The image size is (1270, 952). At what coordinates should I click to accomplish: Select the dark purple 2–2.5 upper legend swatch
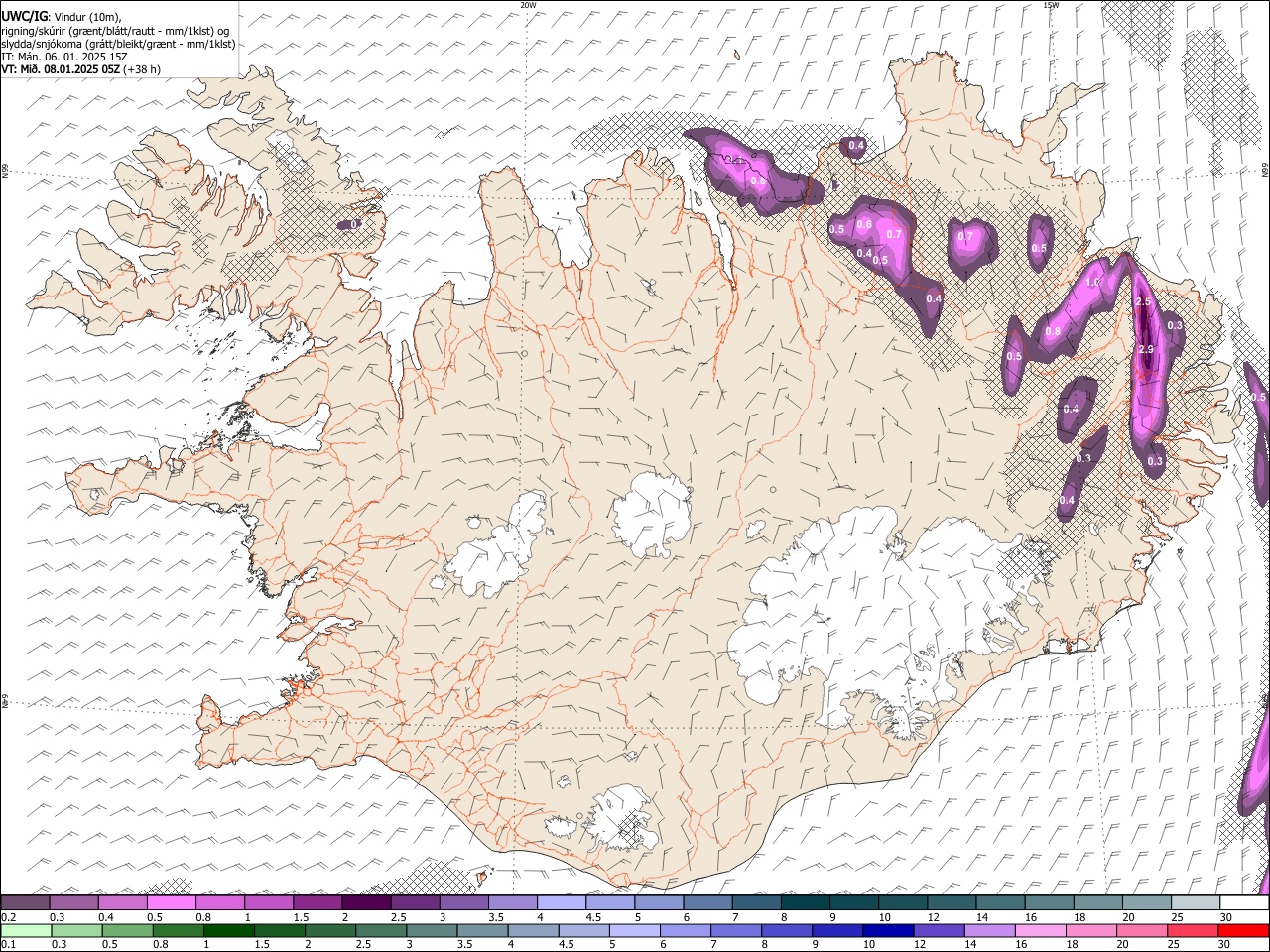pos(365,902)
